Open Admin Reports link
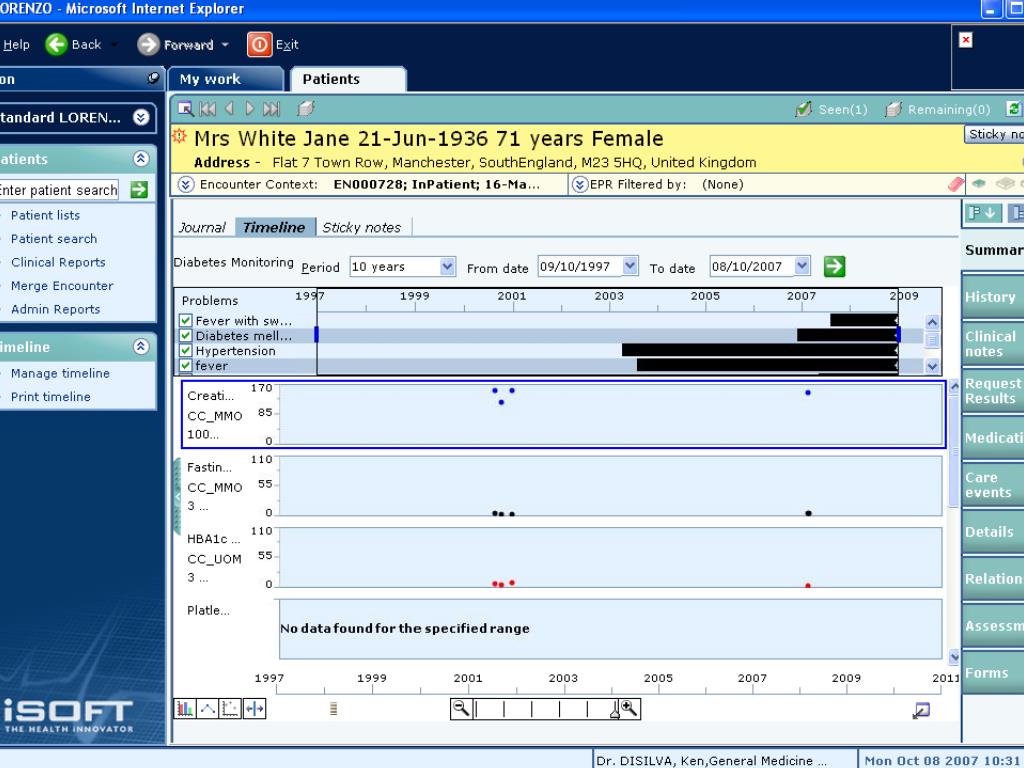The height and width of the screenshot is (768, 1024). tap(56, 309)
